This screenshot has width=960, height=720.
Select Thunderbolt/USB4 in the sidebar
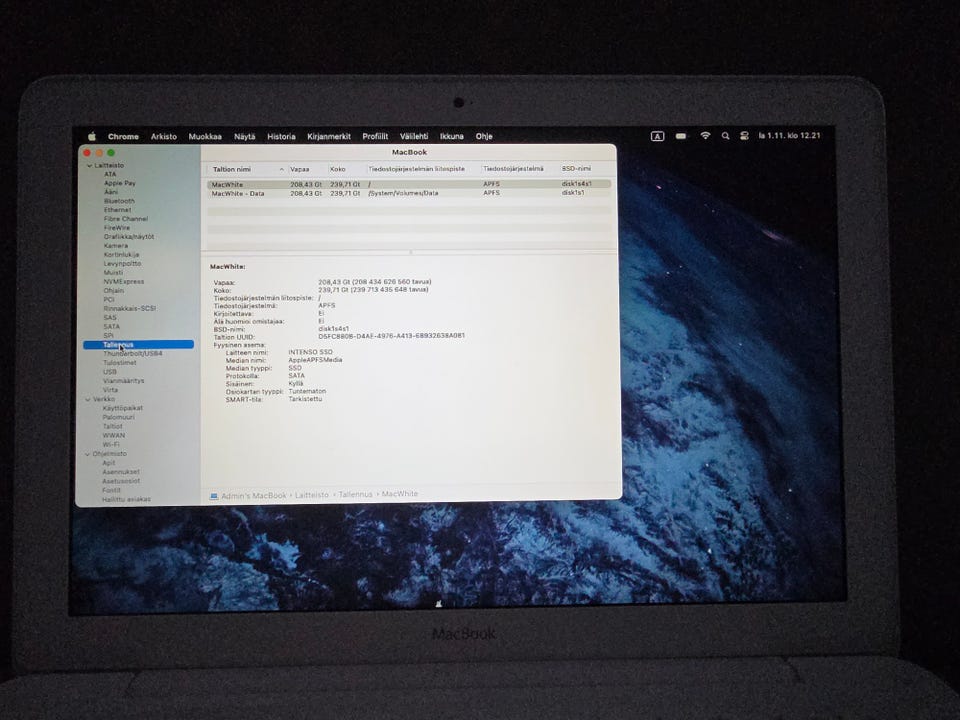pos(133,354)
